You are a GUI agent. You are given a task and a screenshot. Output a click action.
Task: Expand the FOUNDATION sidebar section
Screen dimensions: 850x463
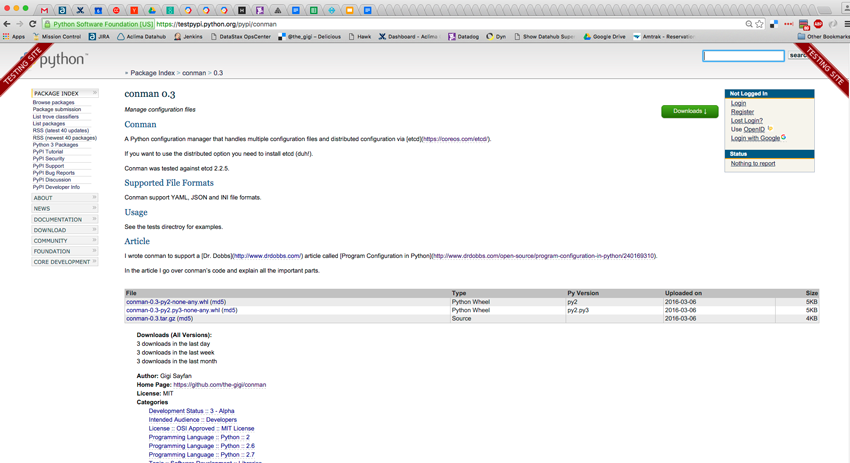click(65, 251)
